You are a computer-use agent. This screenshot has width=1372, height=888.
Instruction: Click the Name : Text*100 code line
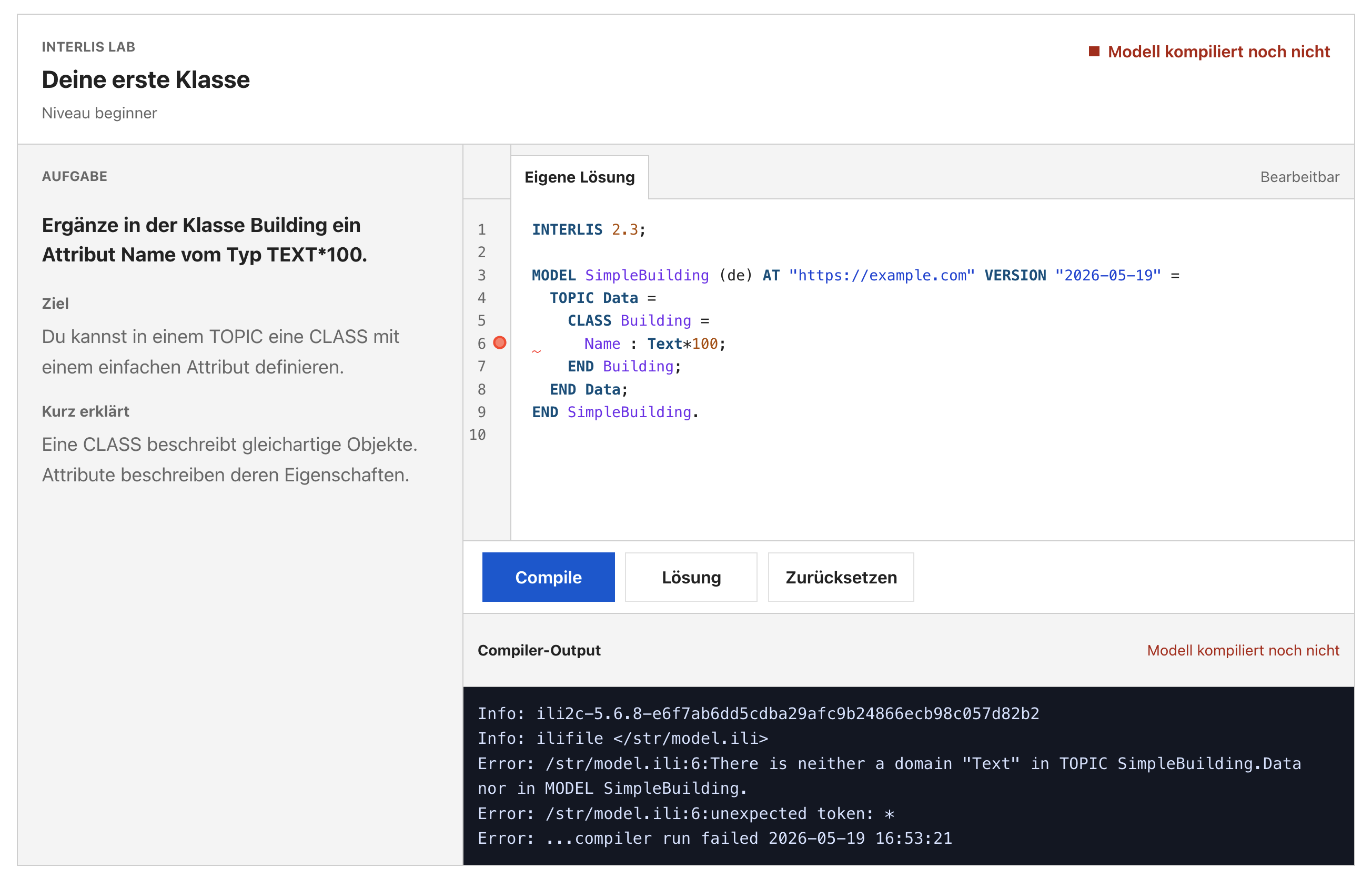(x=655, y=344)
